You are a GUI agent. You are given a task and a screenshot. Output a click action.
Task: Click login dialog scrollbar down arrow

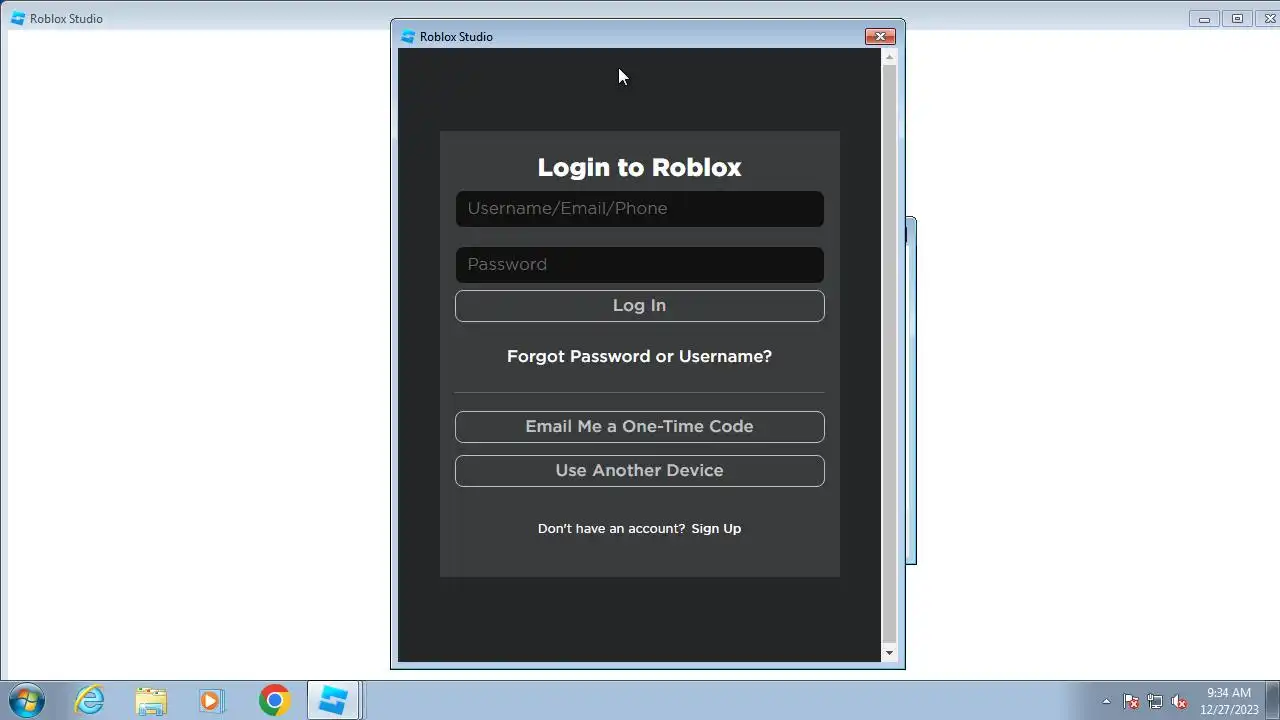889,653
